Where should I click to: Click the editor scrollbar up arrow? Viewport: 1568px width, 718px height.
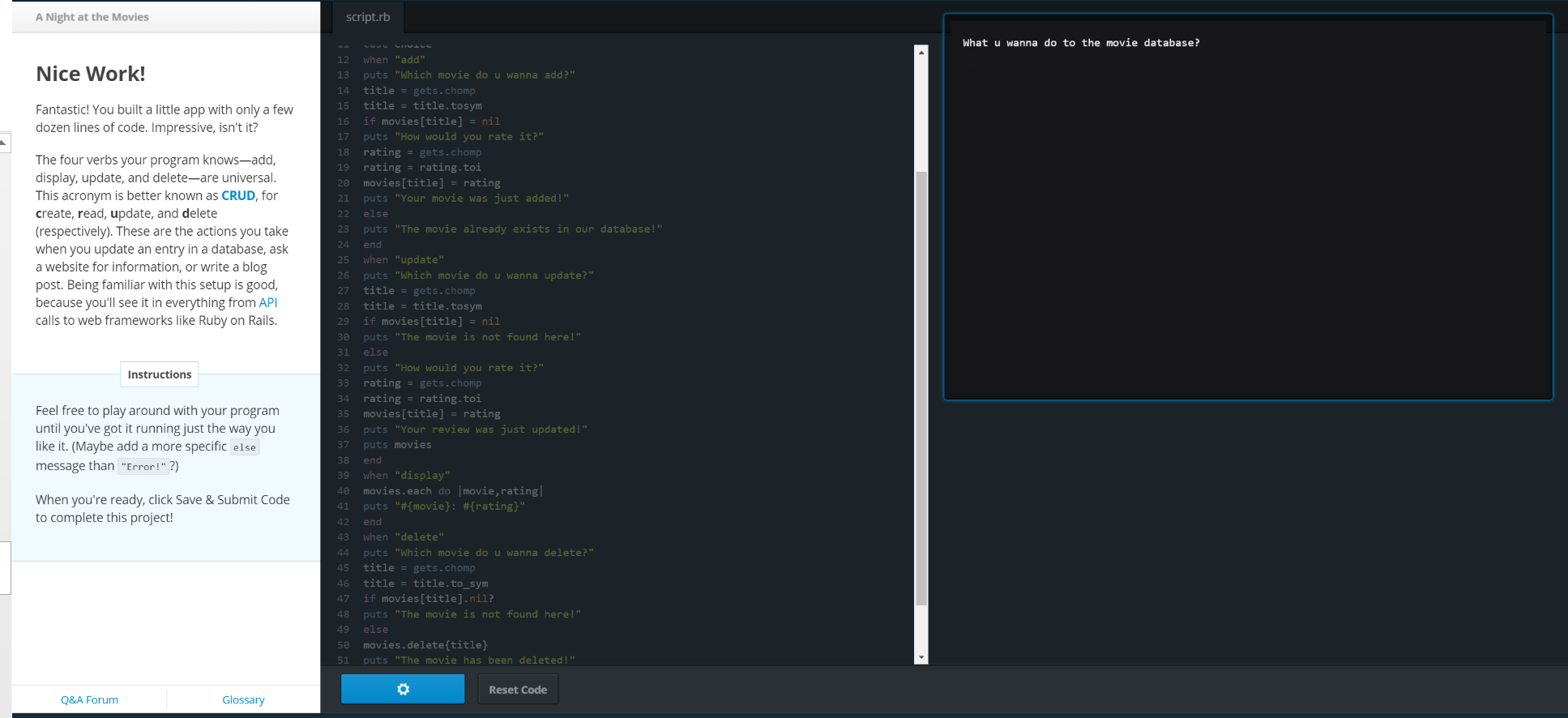tap(921, 52)
